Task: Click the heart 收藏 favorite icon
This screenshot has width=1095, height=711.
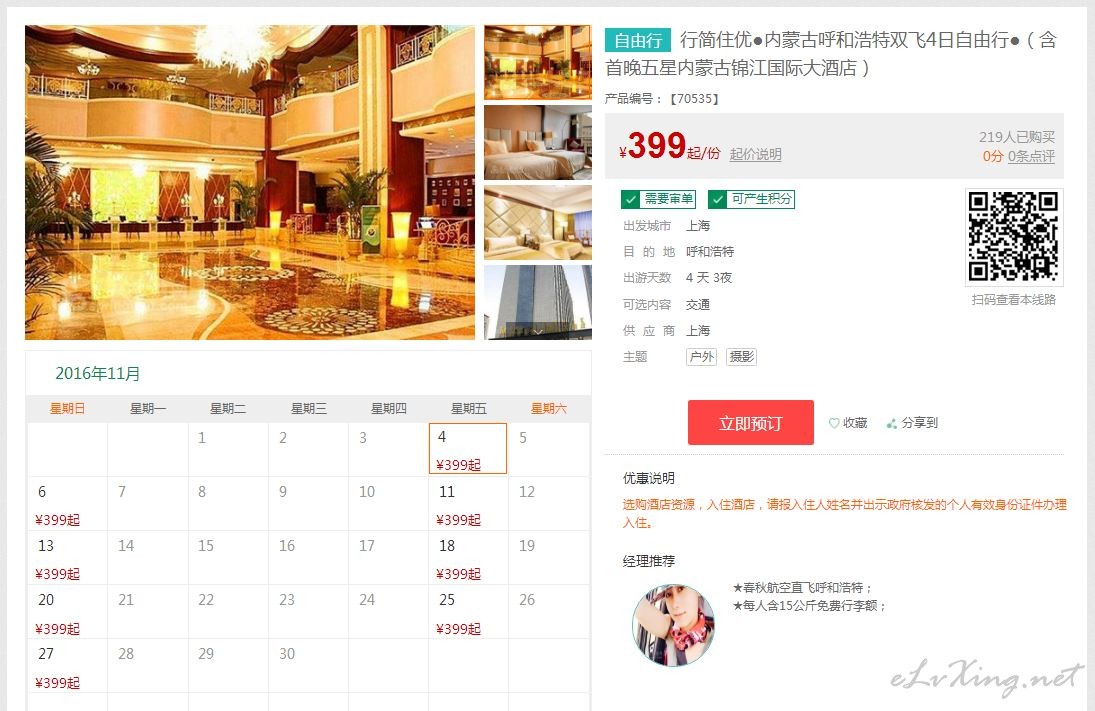Action: [834, 423]
